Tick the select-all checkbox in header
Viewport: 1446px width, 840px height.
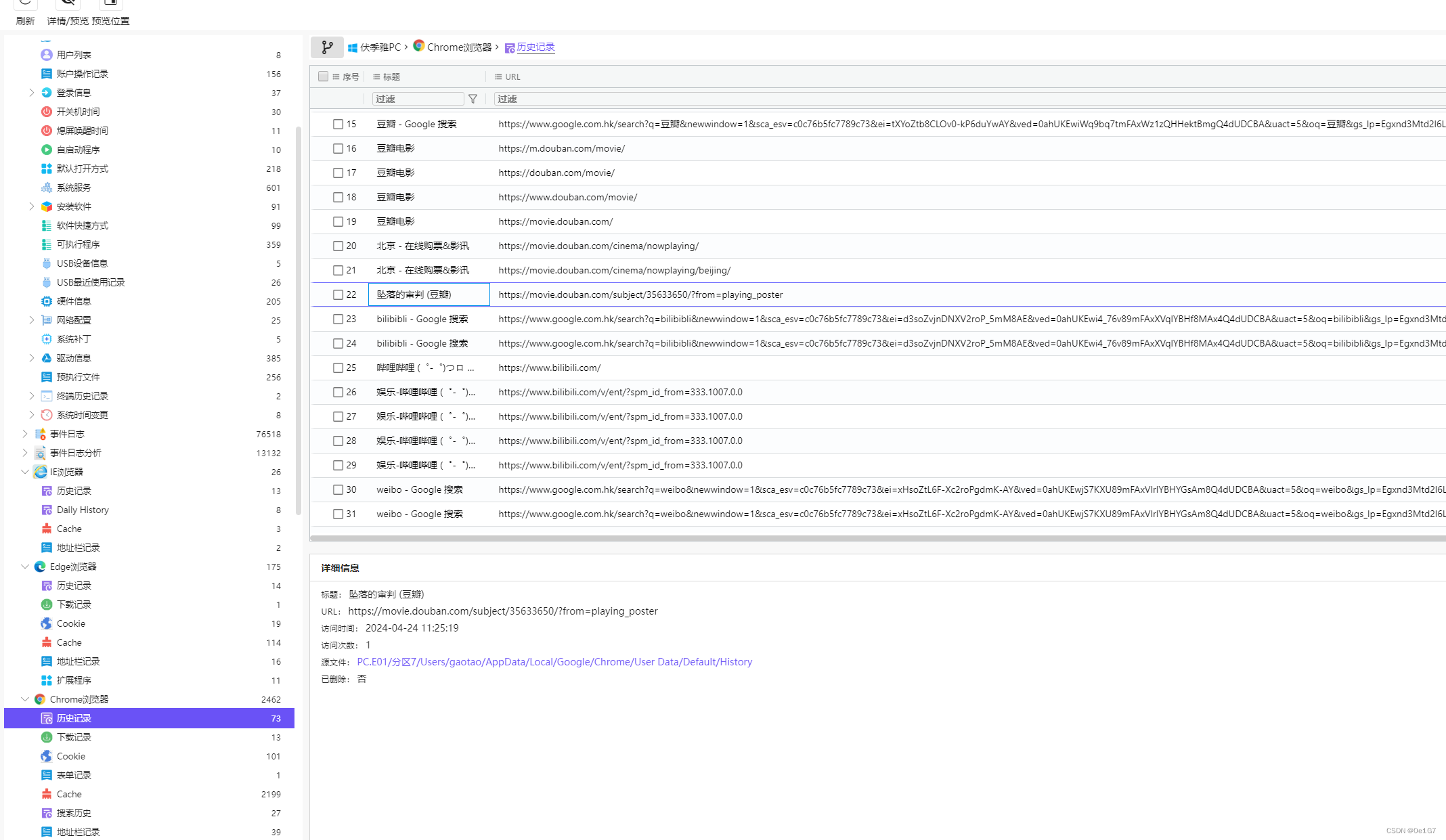click(323, 76)
